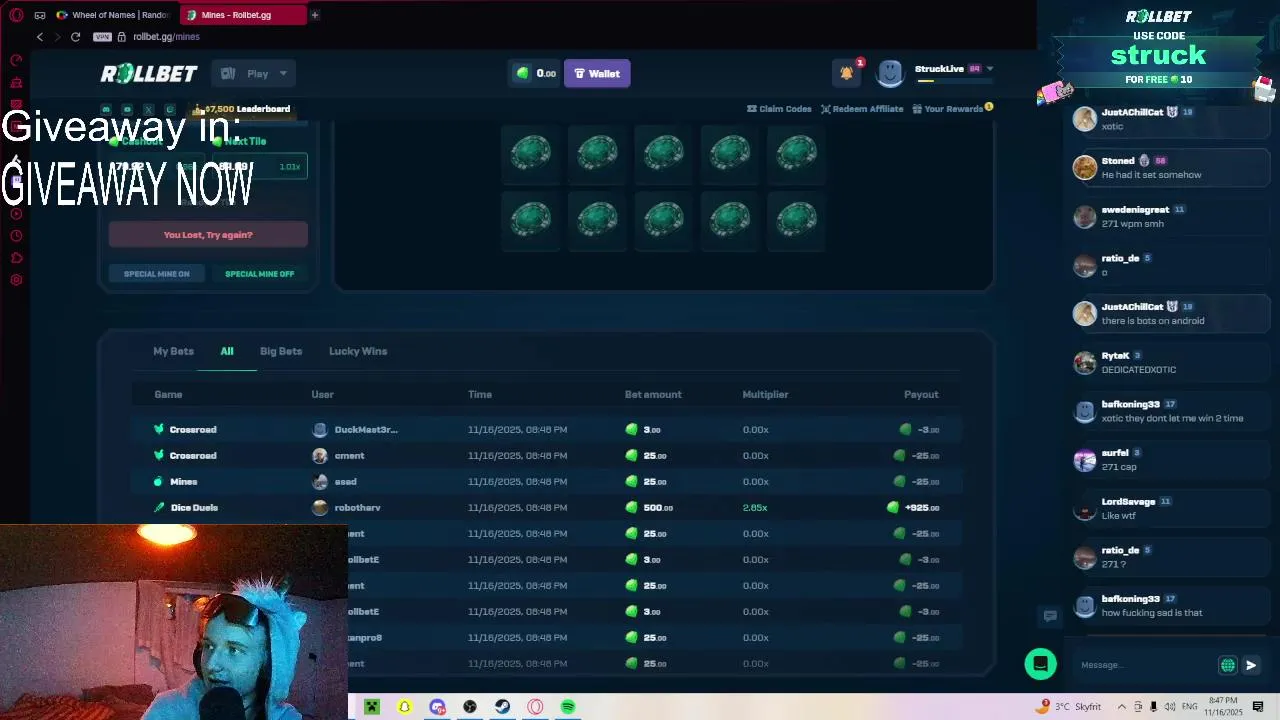Click chat user RyteK
This screenshot has height=720, width=1280.
click(1115, 356)
